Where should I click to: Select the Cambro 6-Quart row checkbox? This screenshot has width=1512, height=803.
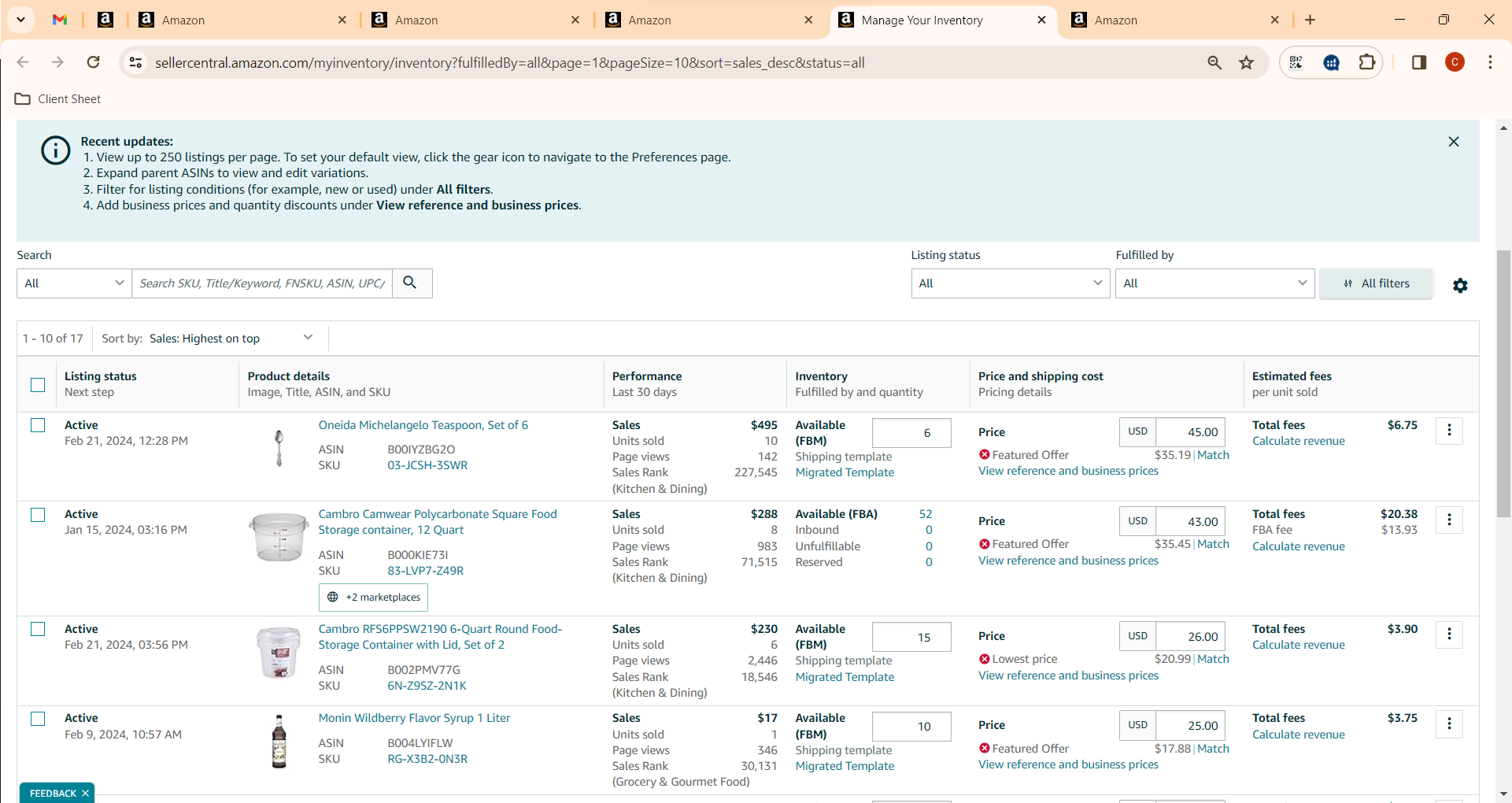pyautogui.click(x=38, y=629)
